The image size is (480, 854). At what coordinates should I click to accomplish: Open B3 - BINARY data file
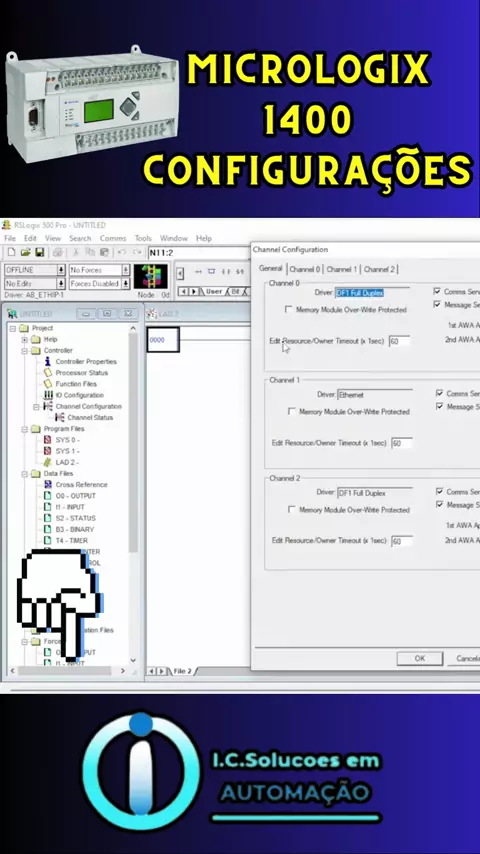[75, 529]
